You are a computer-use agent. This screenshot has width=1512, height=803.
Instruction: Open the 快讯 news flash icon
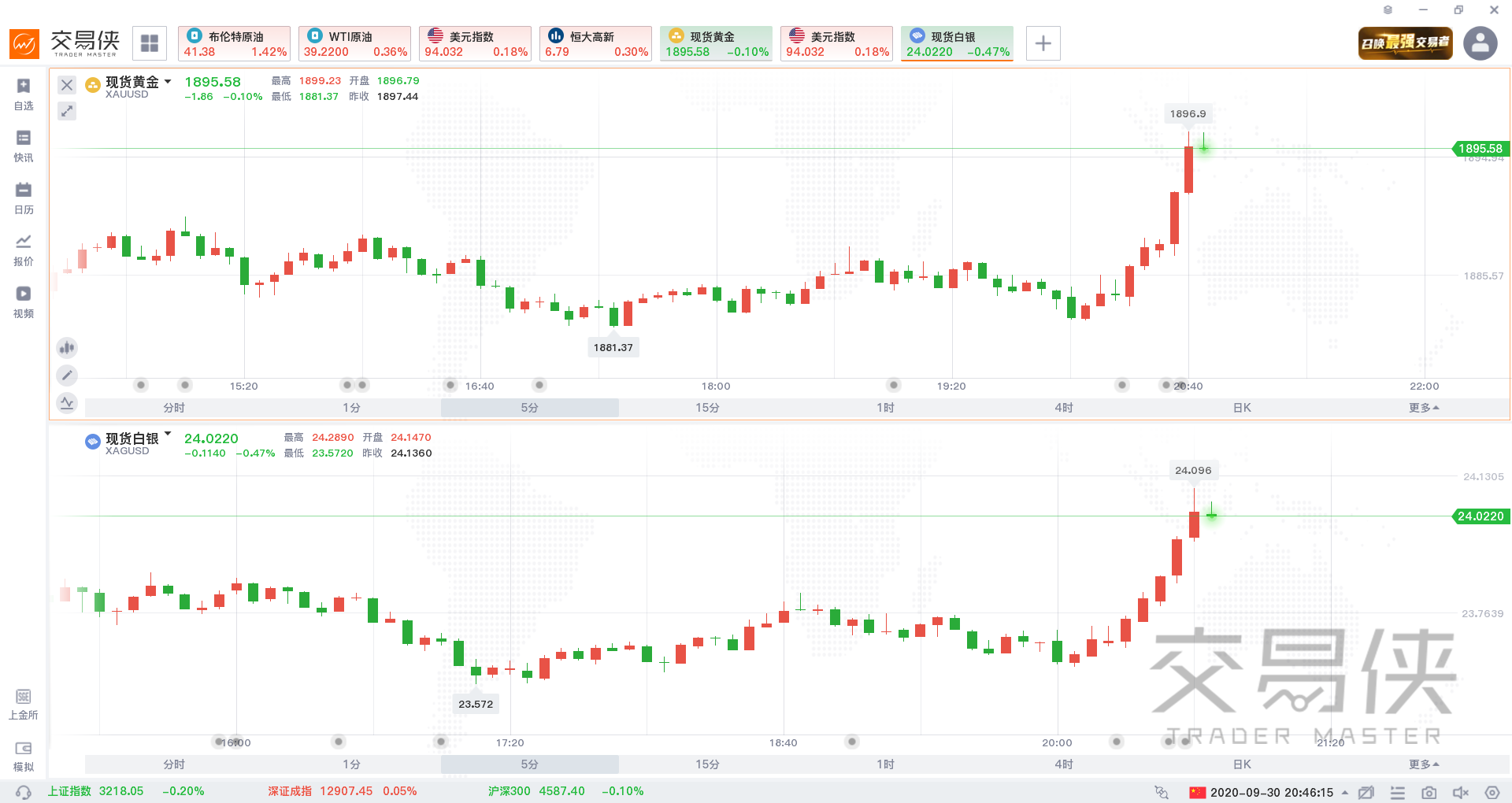(x=24, y=146)
